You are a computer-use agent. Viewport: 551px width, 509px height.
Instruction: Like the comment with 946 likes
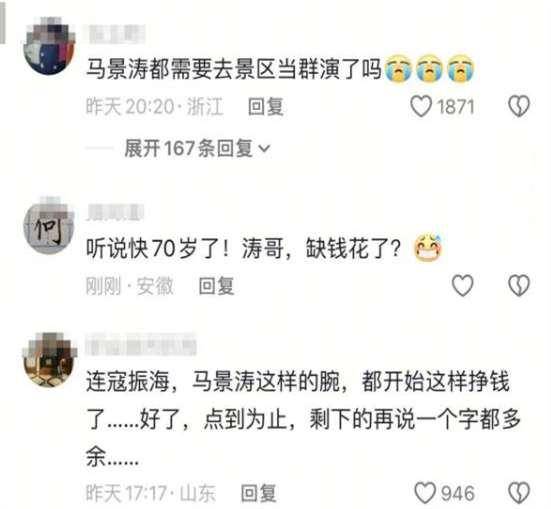pyautogui.click(x=425, y=492)
